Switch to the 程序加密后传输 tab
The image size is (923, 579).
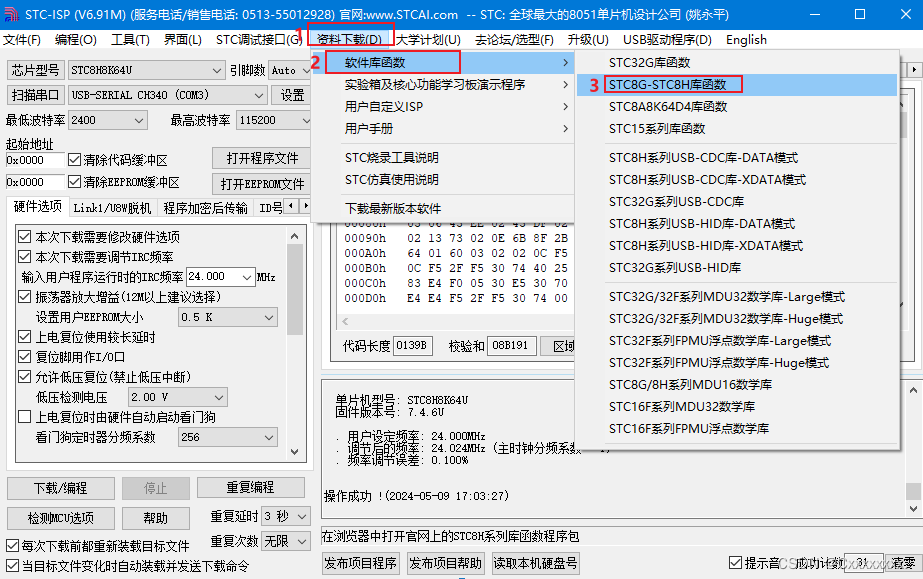[x=205, y=208]
